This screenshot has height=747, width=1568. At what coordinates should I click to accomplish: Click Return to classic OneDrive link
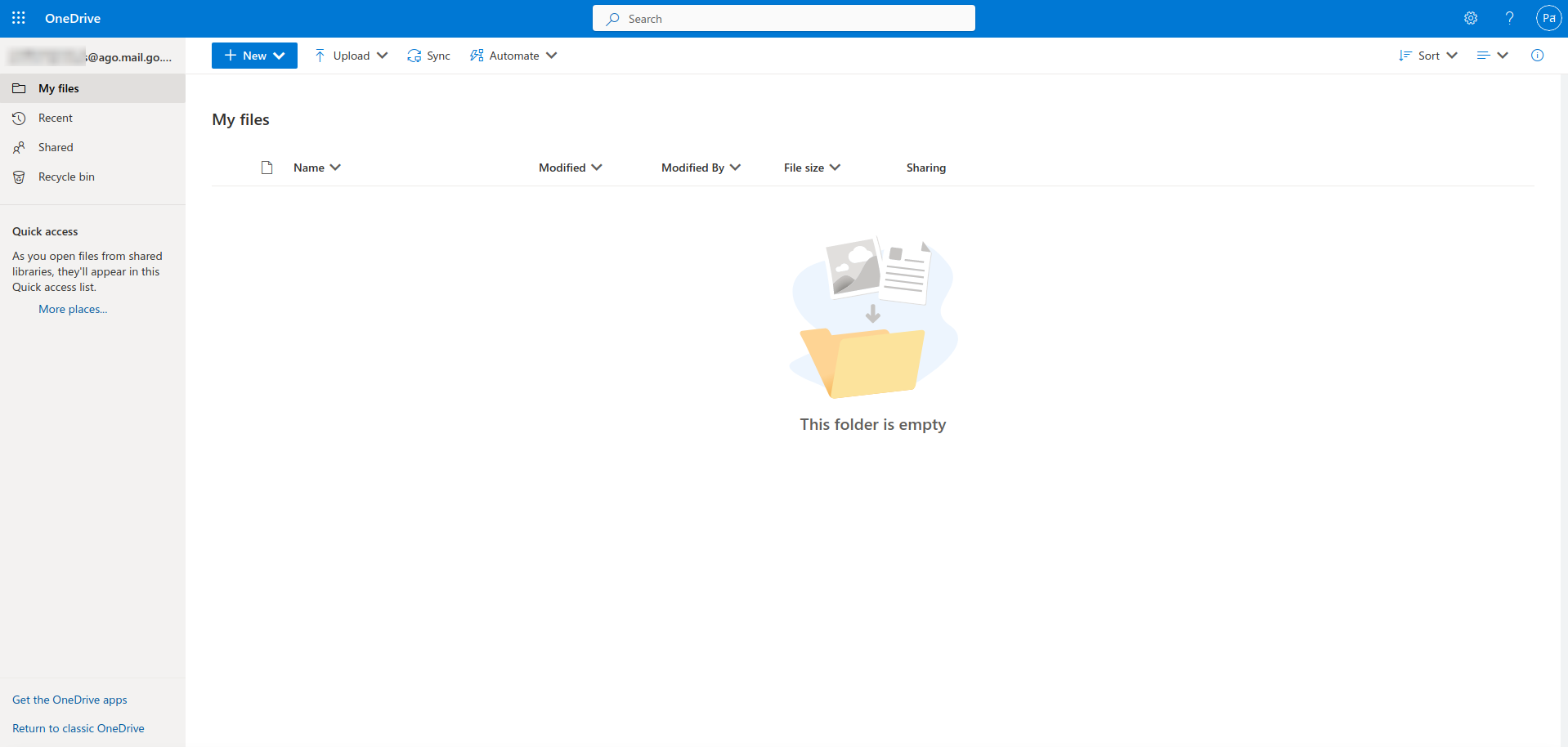(78, 728)
